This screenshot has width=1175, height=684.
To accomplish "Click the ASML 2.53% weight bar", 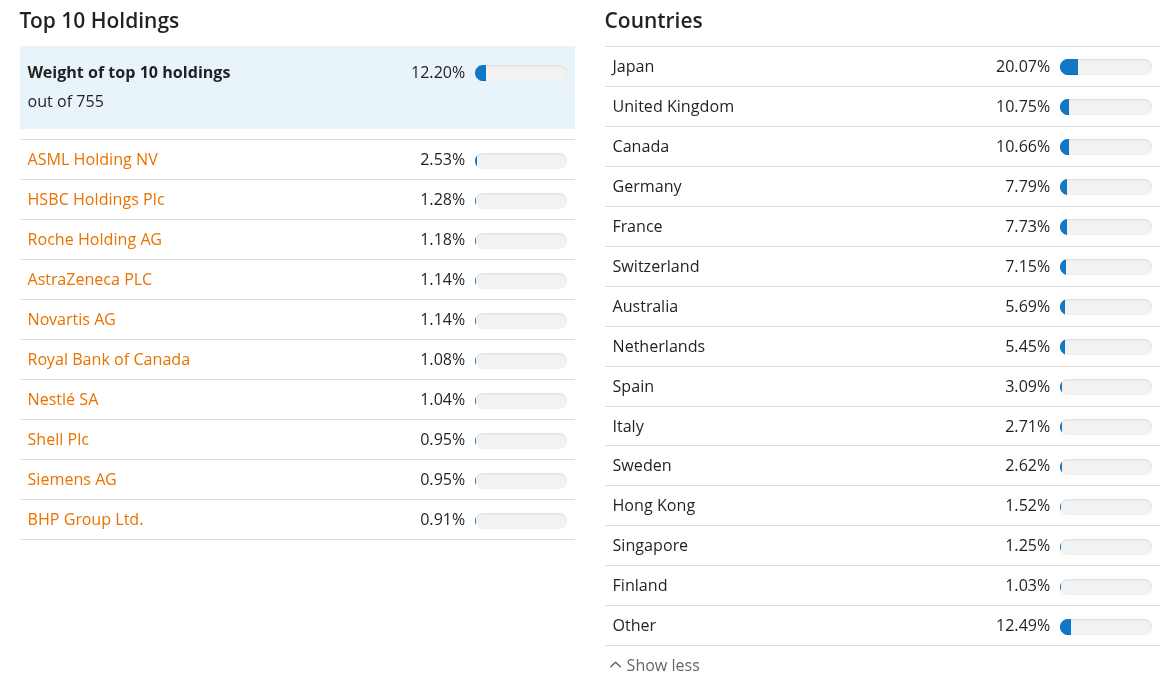I will tap(521, 160).
